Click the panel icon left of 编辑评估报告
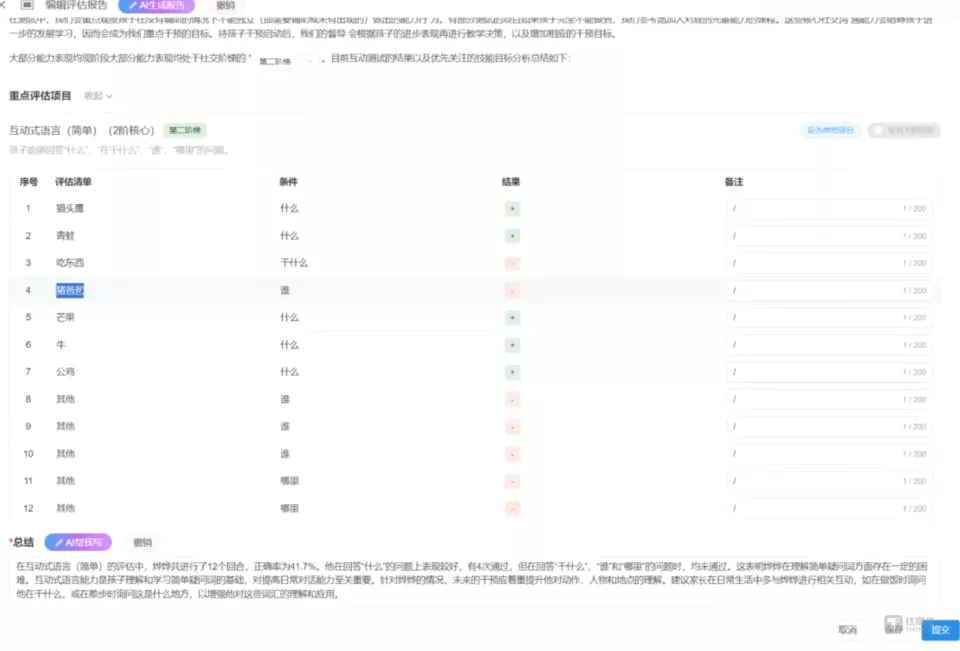The width and height of the screenshot is (960, 651). tap(27, 4)
